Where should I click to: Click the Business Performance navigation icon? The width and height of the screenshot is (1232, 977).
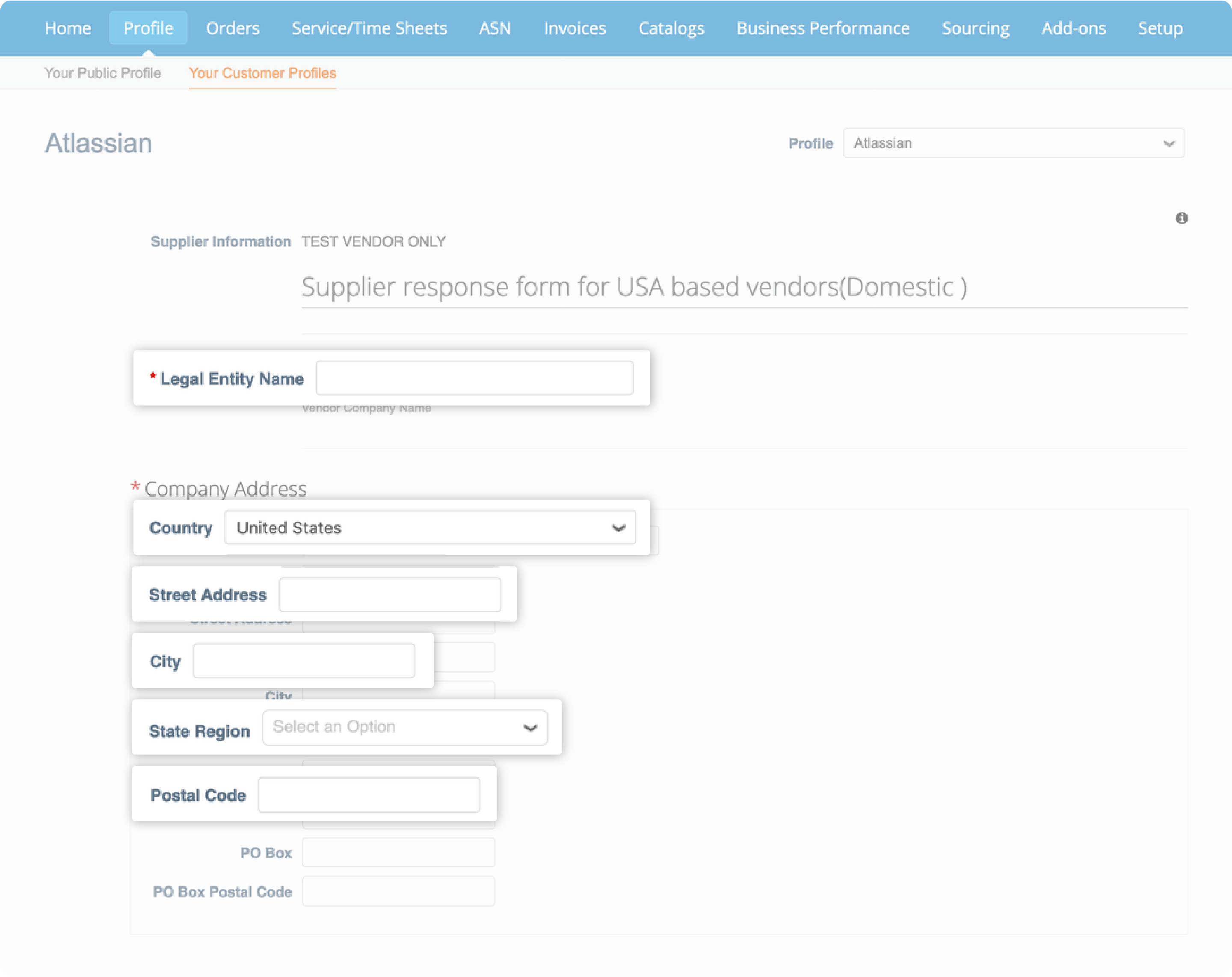[822, 28]
